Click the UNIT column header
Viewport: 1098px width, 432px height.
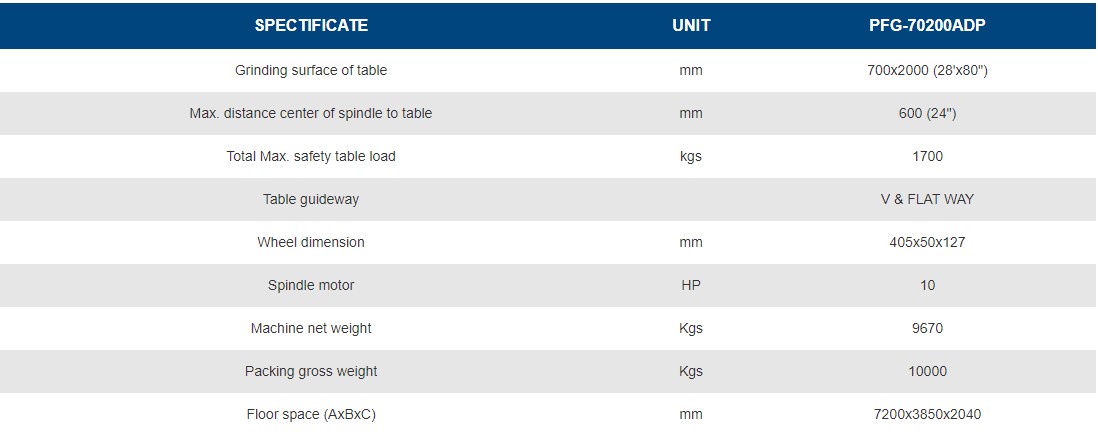click(x=691, y=26)
